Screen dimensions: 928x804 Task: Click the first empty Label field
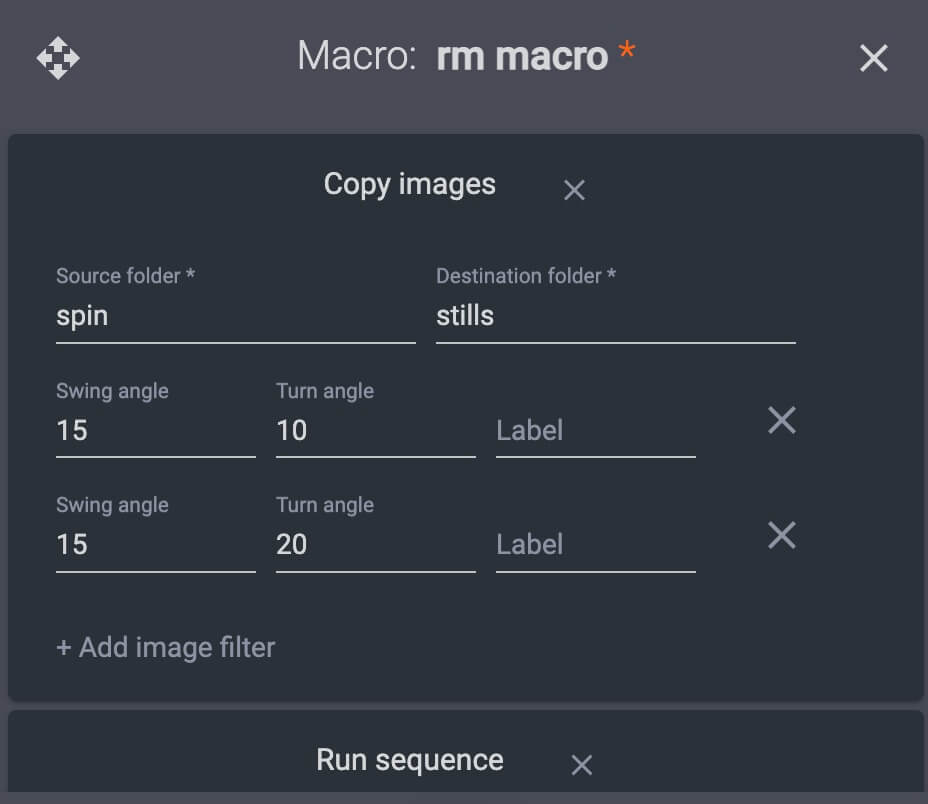[x=595, y=430]
